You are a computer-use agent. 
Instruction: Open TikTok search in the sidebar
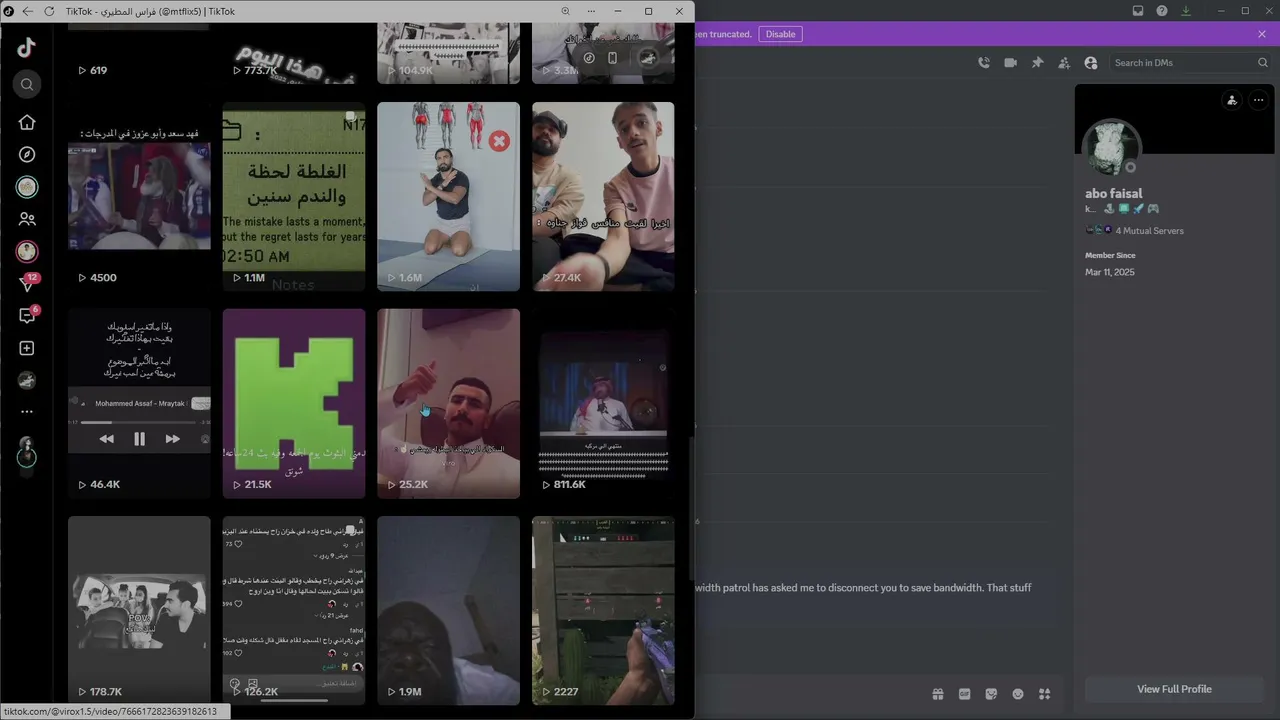(x=27, y=84)
